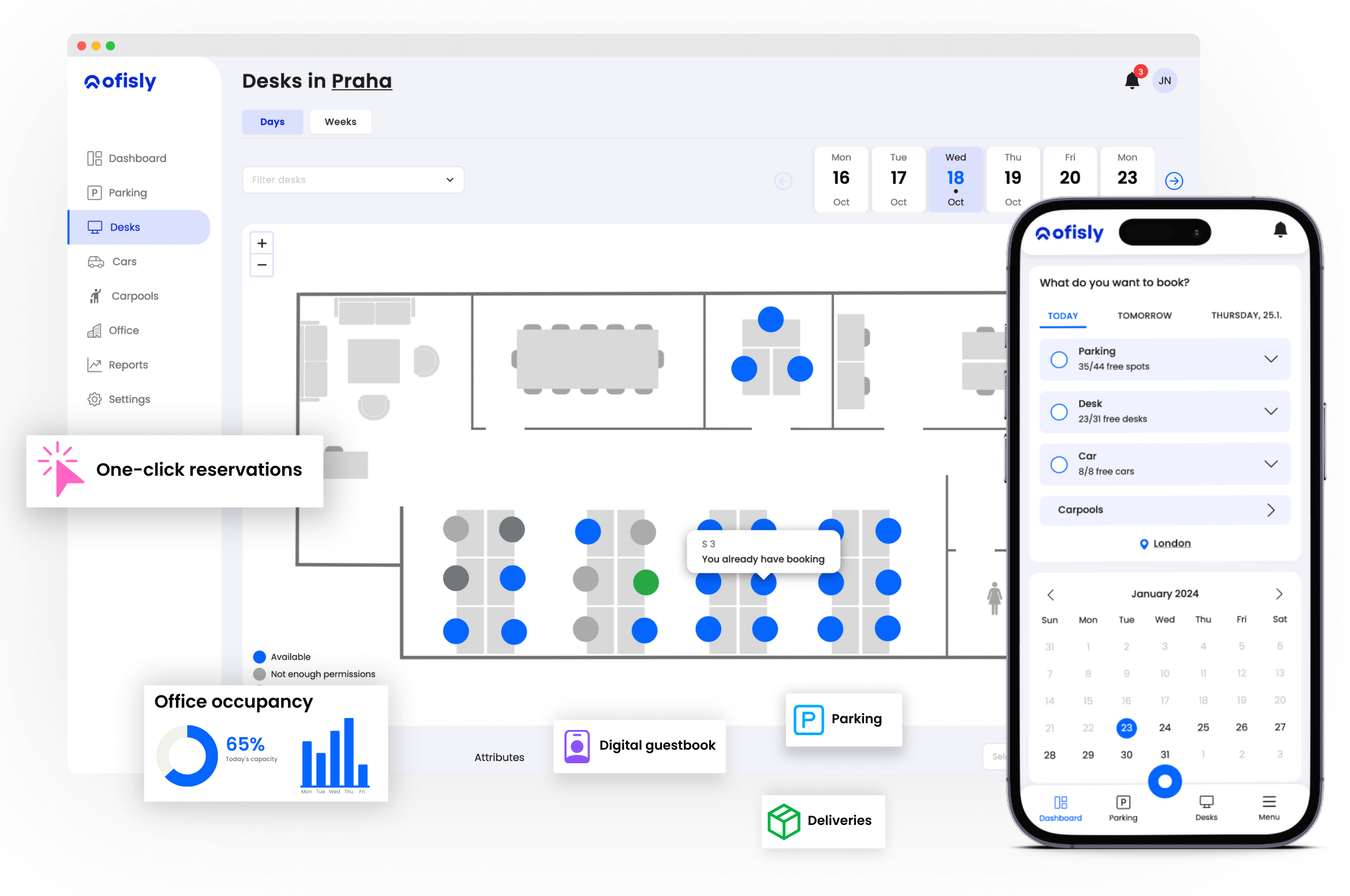The width and height of the screenshot is (1350, 896).
Task: Click the Praha location link in heading
Action: coord(361,81)
